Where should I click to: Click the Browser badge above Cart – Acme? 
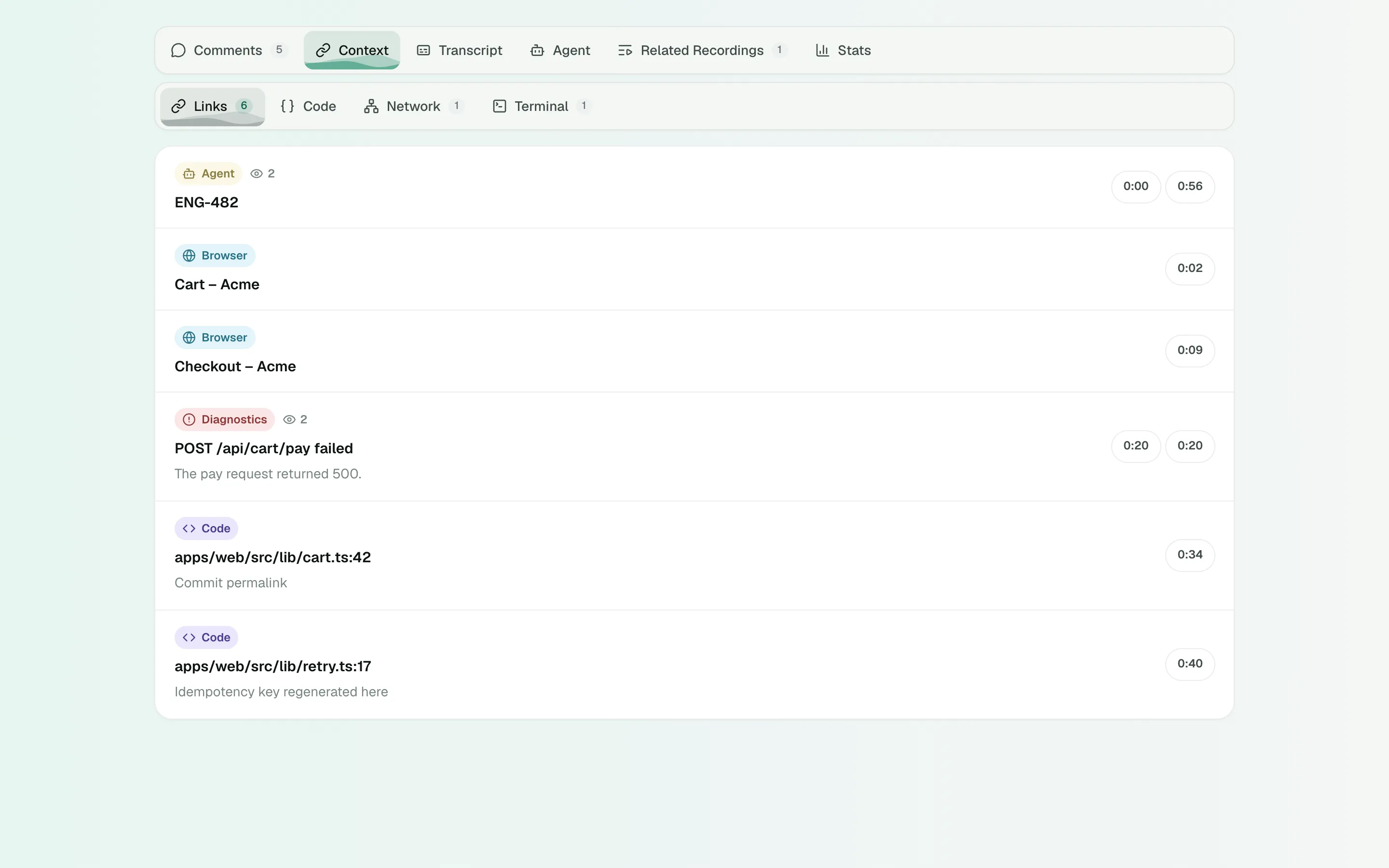tap(215, 256)
